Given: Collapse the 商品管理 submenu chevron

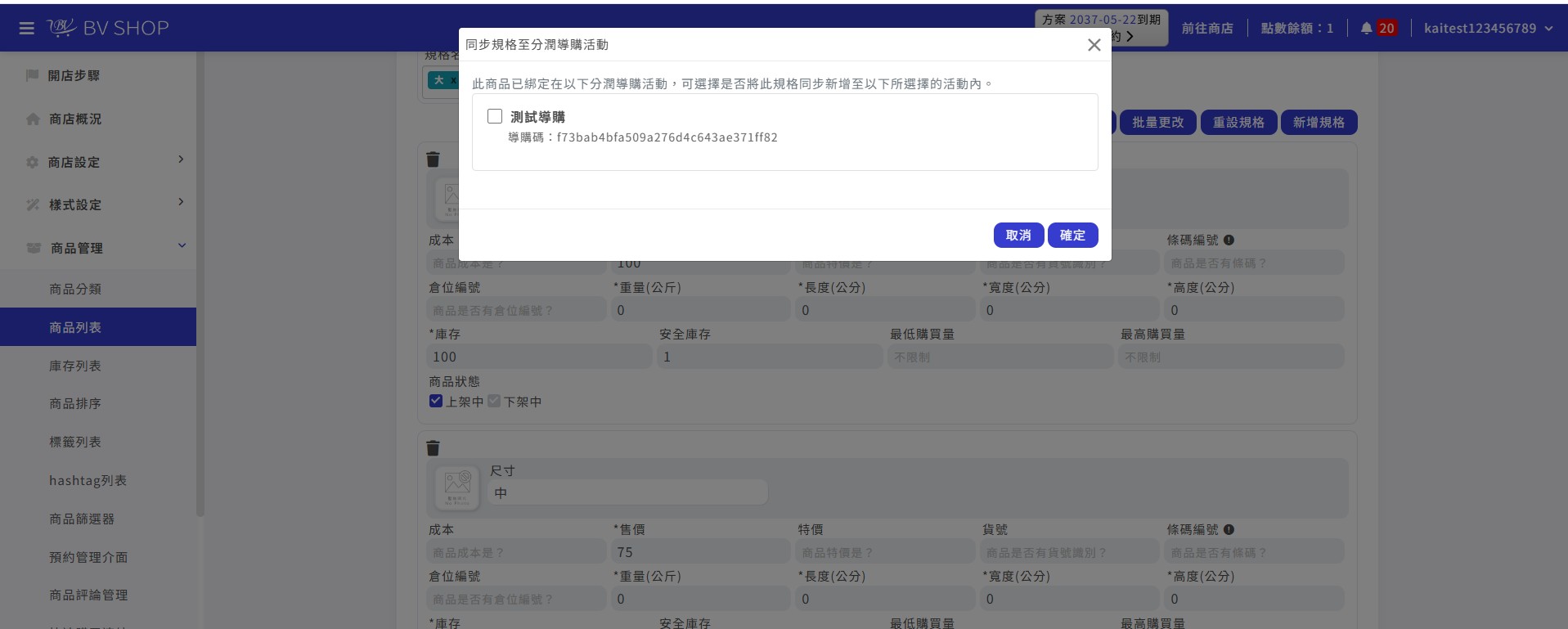Looking at the screenshot, I should click(x=182, y=245).
